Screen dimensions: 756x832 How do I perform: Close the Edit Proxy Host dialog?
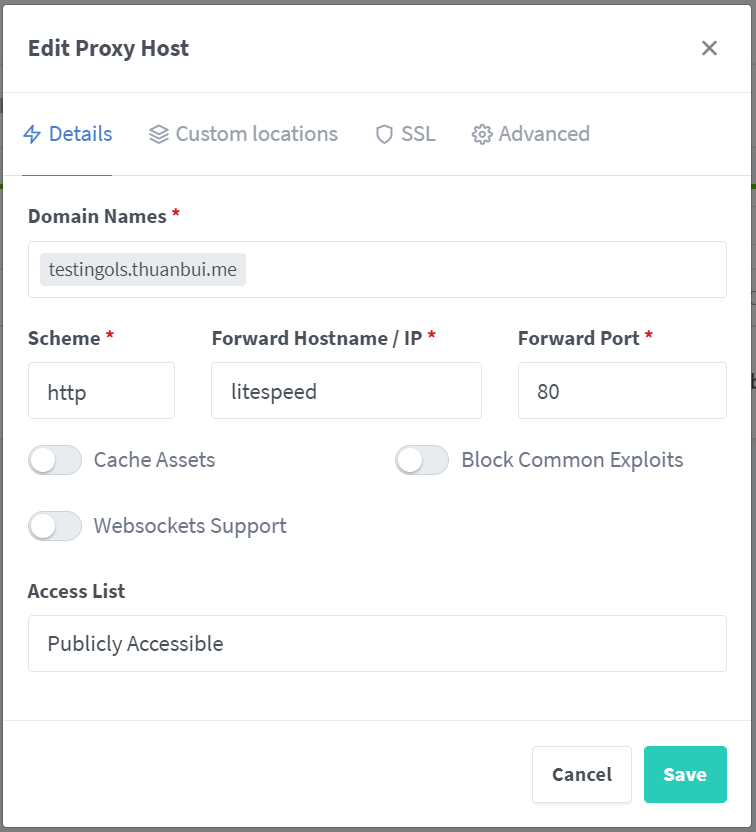tap(709, 48)
